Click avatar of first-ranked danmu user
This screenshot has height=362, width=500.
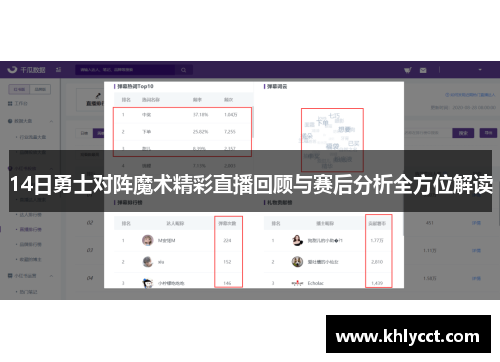coord(147,240)
